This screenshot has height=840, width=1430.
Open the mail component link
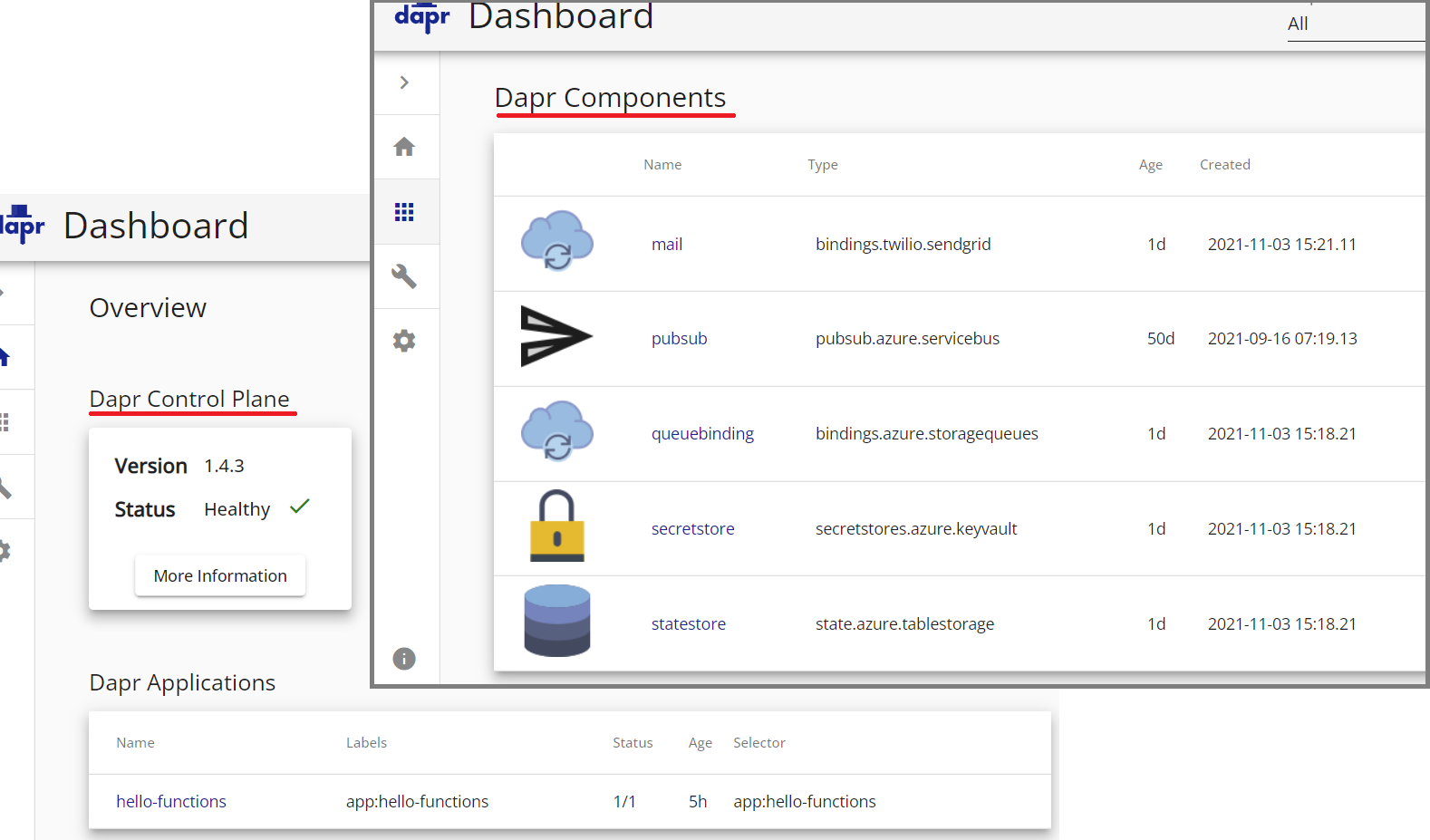point(666,244)
